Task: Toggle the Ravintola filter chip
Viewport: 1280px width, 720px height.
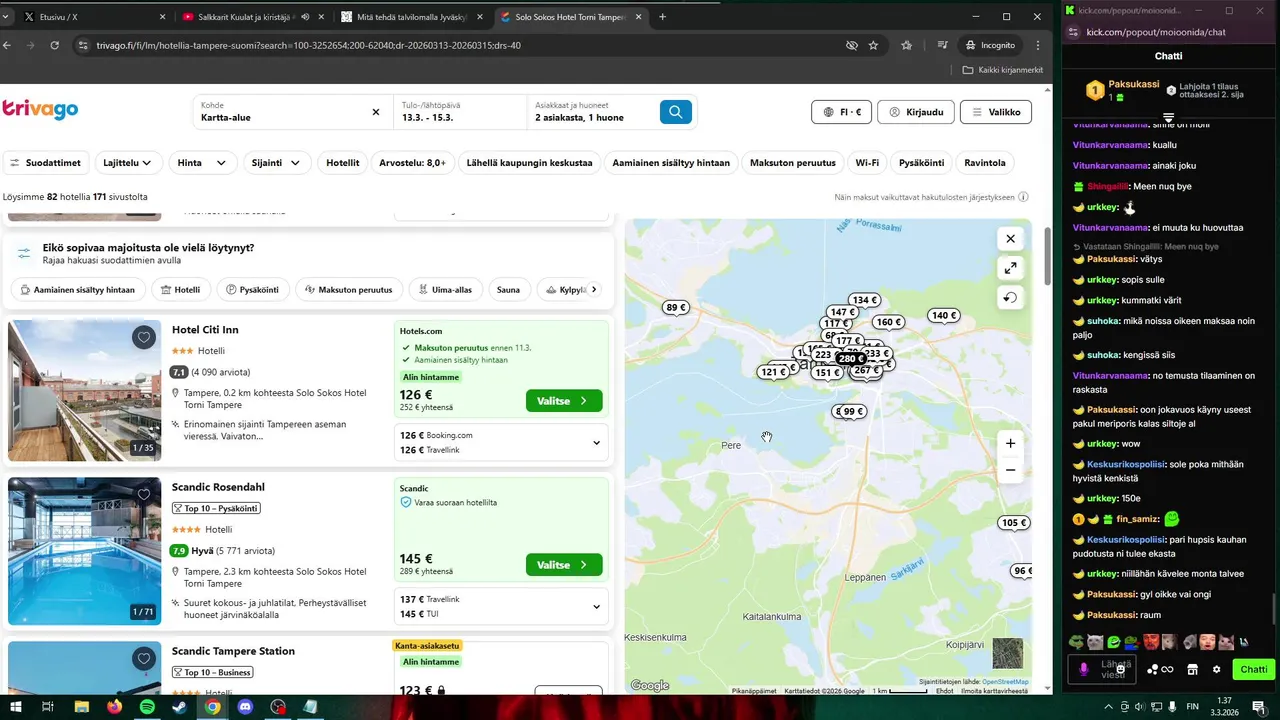Action: pos(985,163)
